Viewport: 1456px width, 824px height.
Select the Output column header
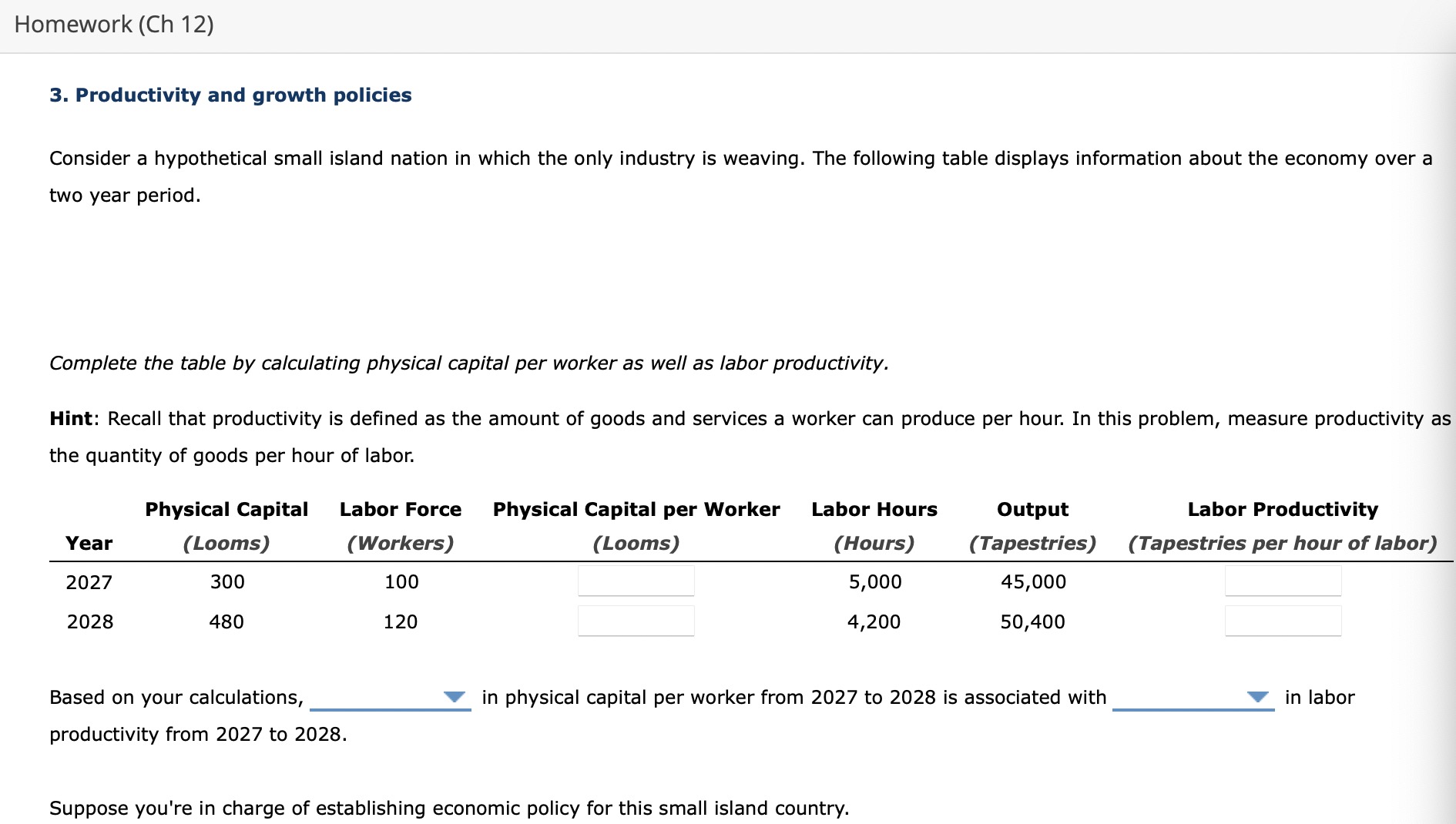click(x=1032, y=509)
